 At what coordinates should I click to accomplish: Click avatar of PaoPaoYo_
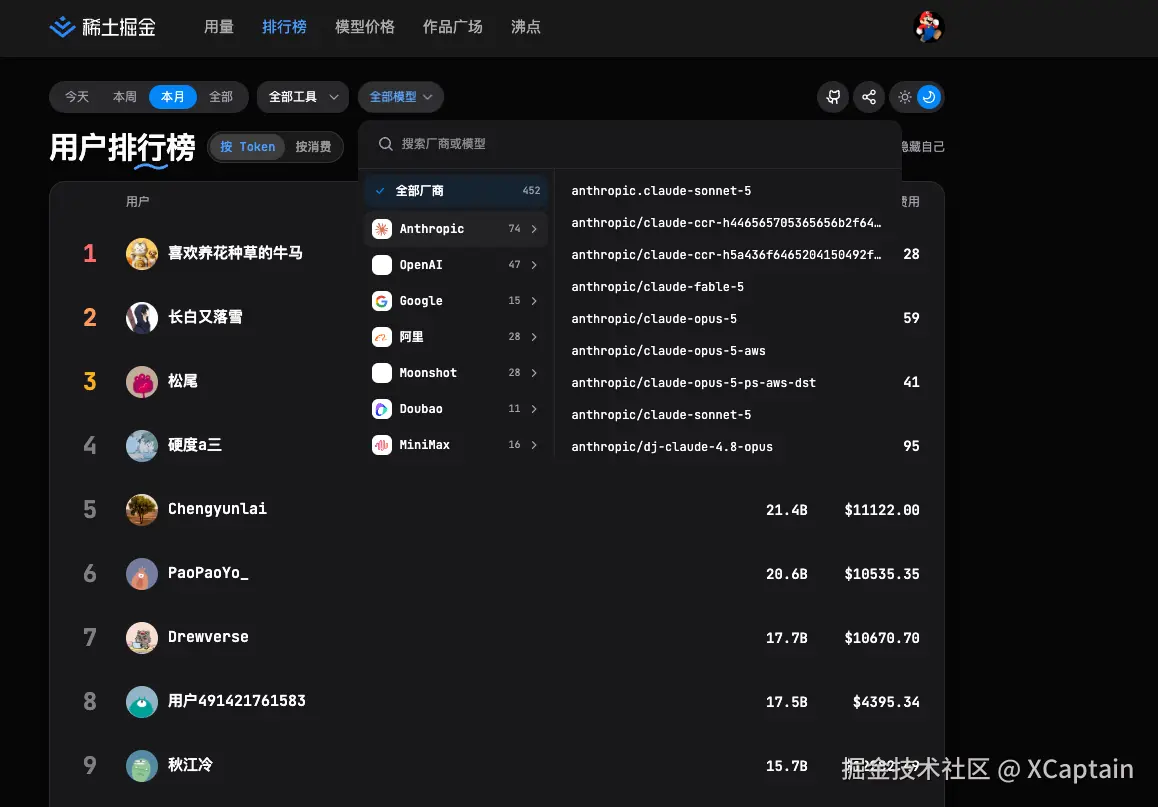click(x=142, y=574)
